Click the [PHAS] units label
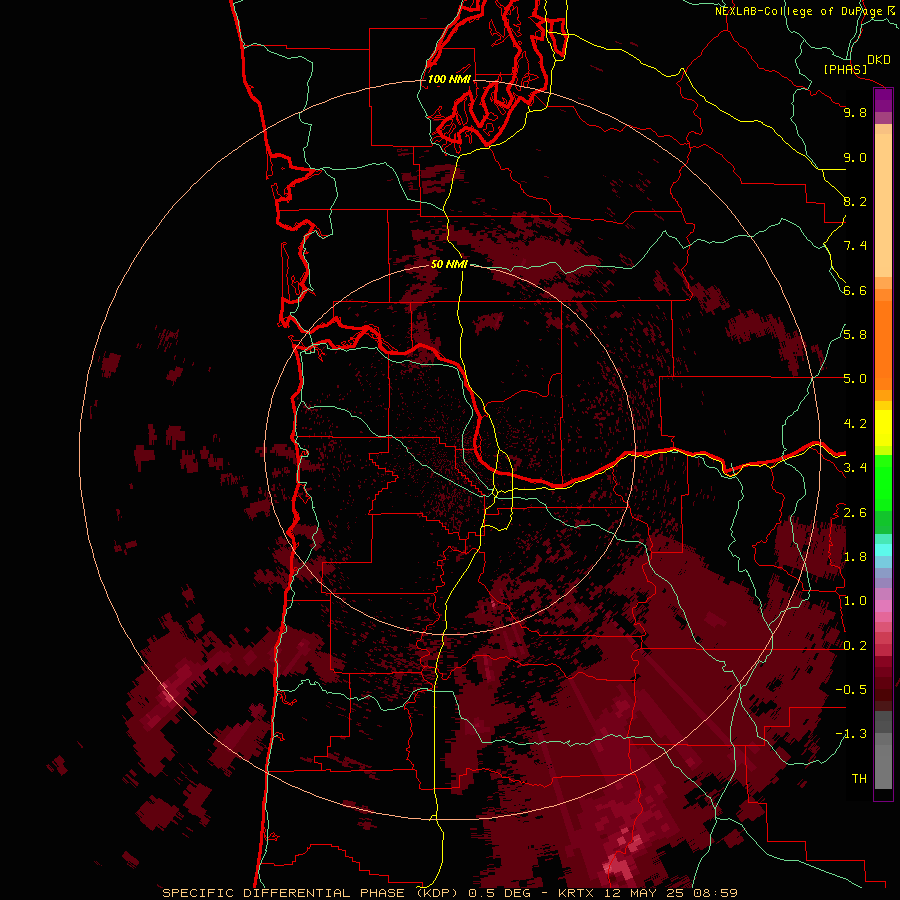This screenshot has width=900, height=900. 844,69
